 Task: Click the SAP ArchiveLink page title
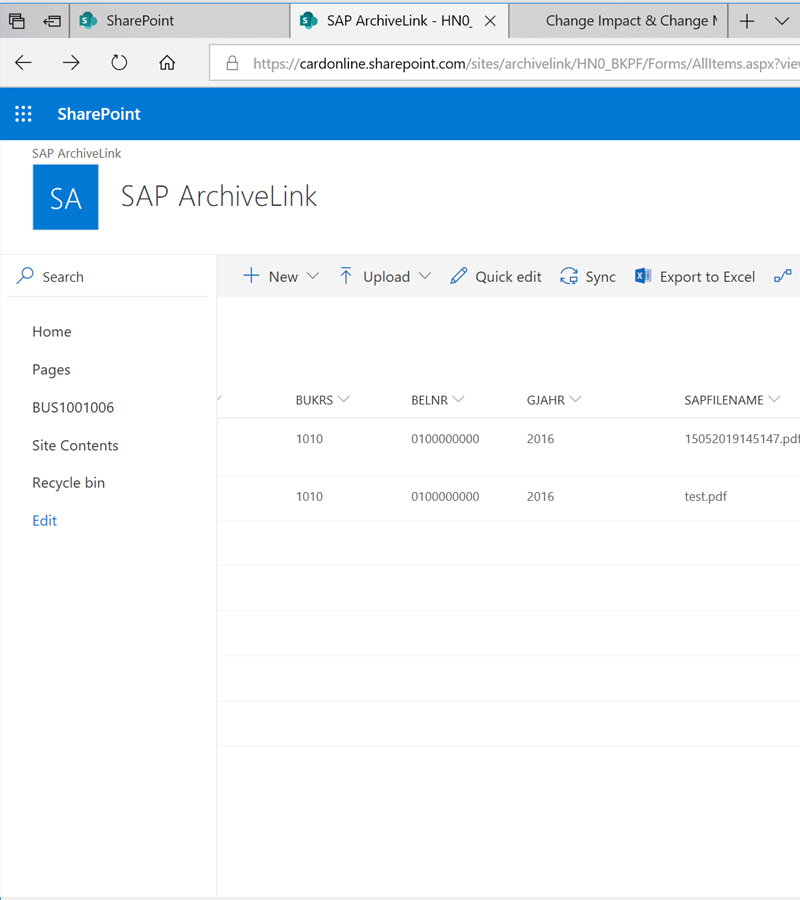(219, 196)
